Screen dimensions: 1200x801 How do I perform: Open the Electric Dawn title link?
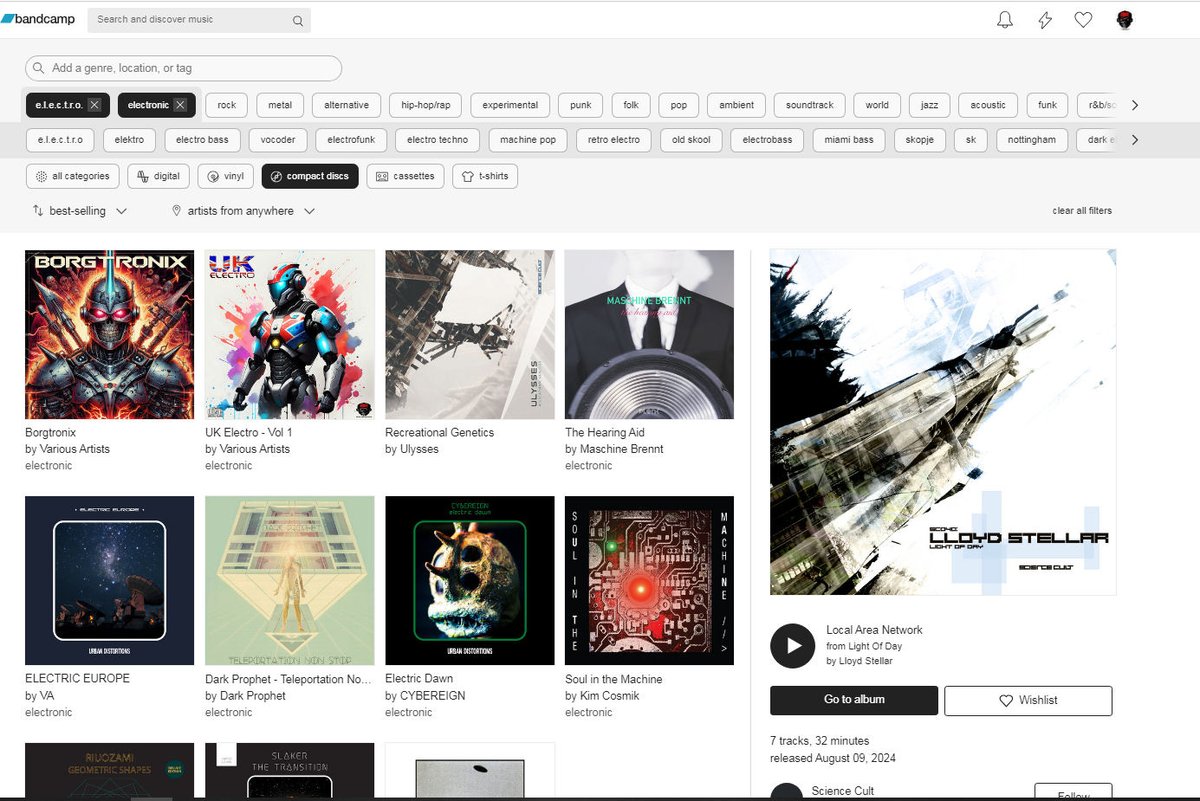(x=419, y=679)
